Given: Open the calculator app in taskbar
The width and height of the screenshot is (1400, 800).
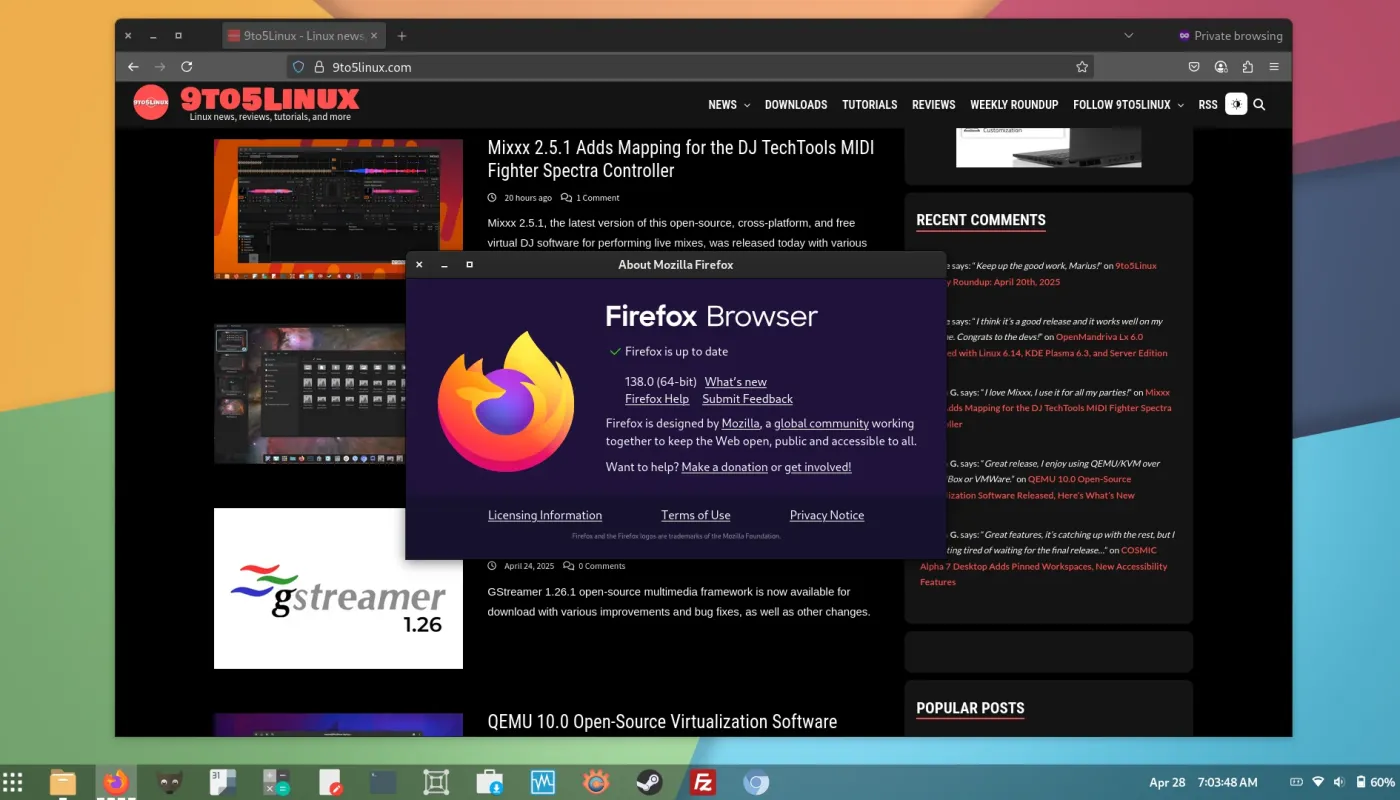Looking at the screenshot, I should point(275,782).
